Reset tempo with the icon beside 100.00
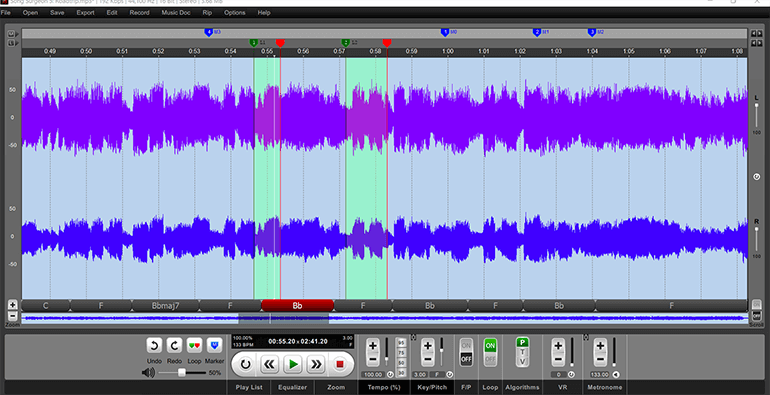 (x=390, y=374)
